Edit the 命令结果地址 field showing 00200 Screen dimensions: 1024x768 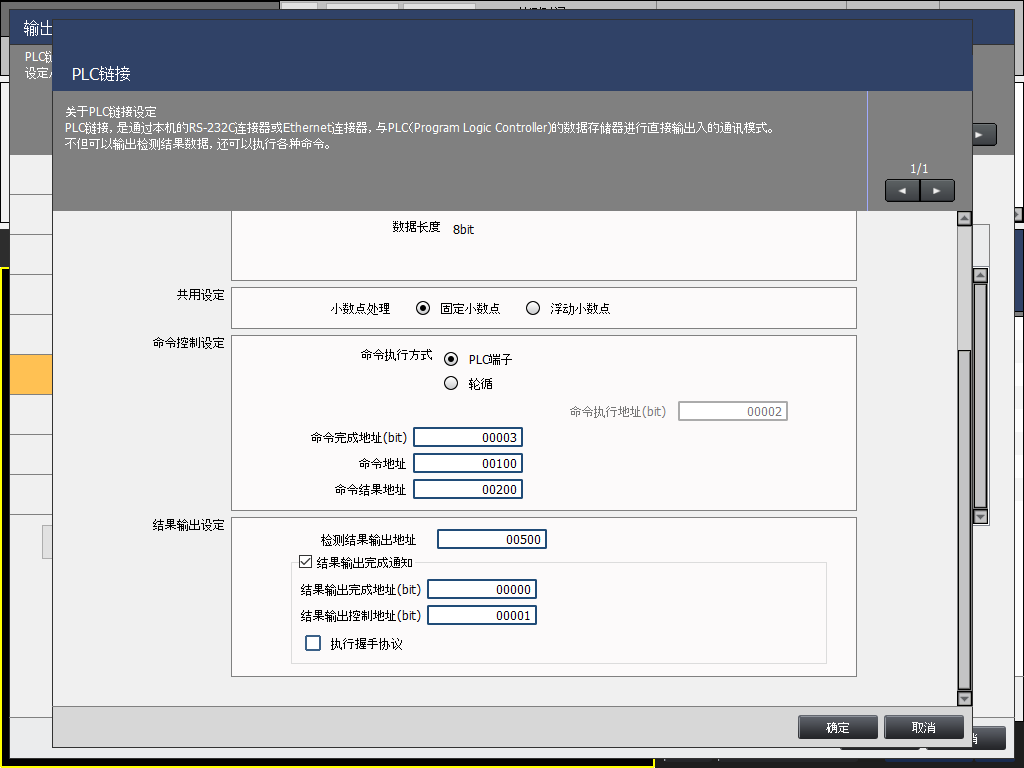(468, 489)
